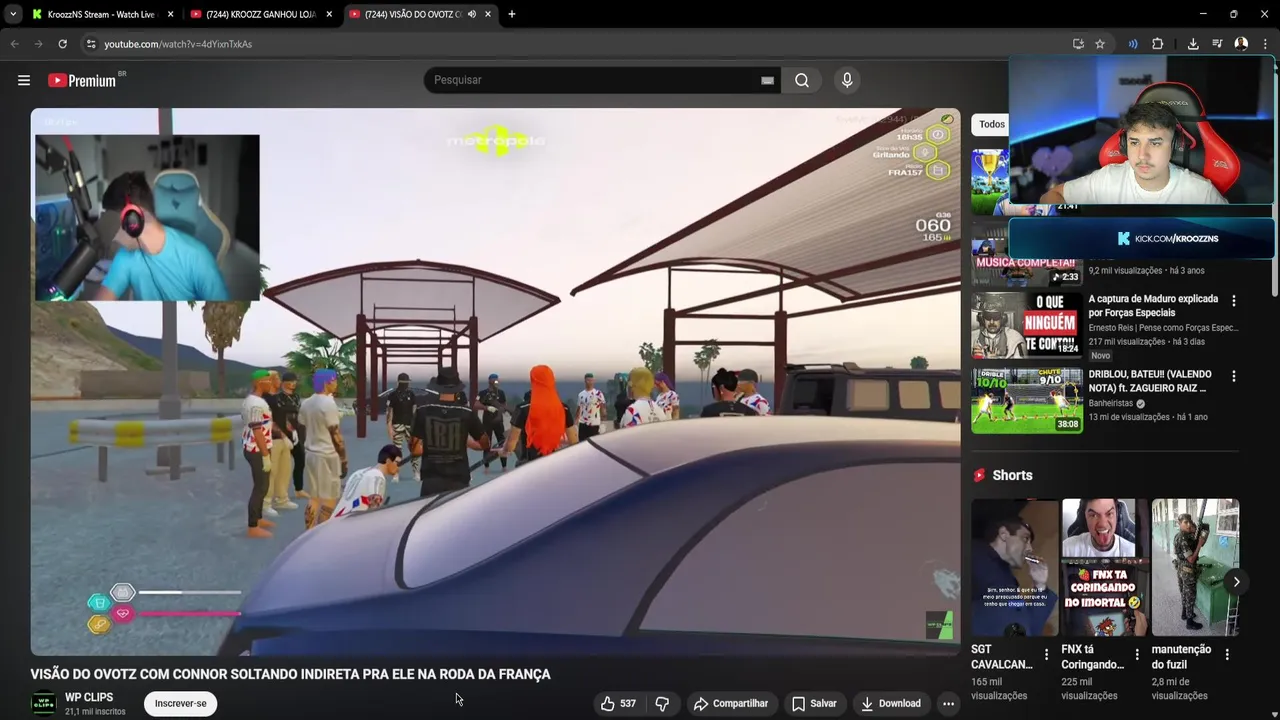Show next Shorts with right arrow
1280x720 pixels.
tap(1236, 582)
